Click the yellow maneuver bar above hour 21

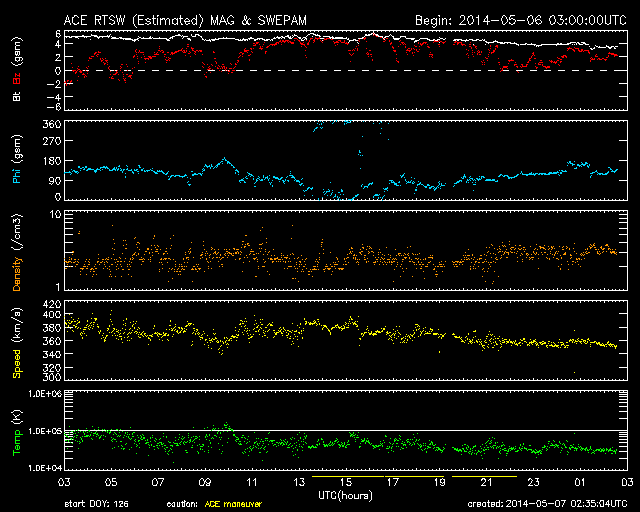pyautogui.click(x=484, y=476)
